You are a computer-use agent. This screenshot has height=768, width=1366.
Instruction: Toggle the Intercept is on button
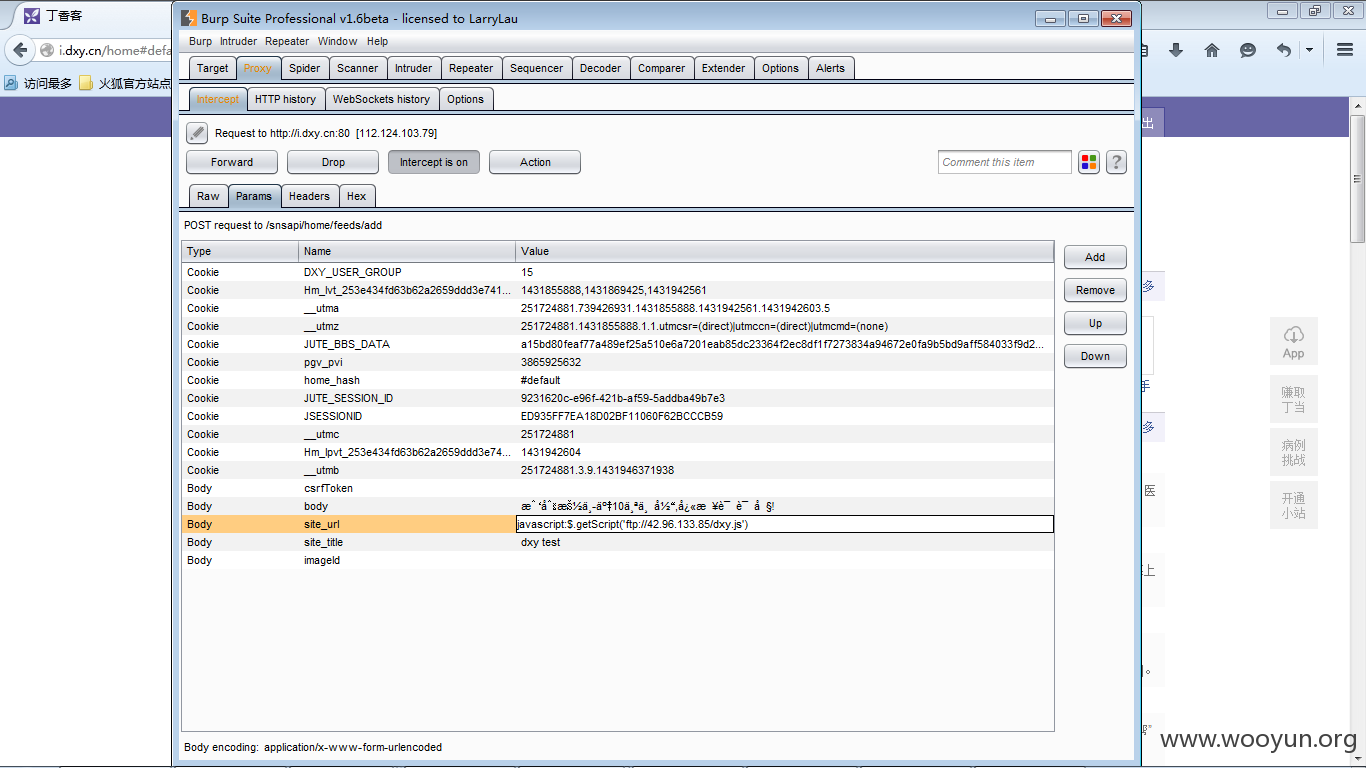(x=434, y=162)
